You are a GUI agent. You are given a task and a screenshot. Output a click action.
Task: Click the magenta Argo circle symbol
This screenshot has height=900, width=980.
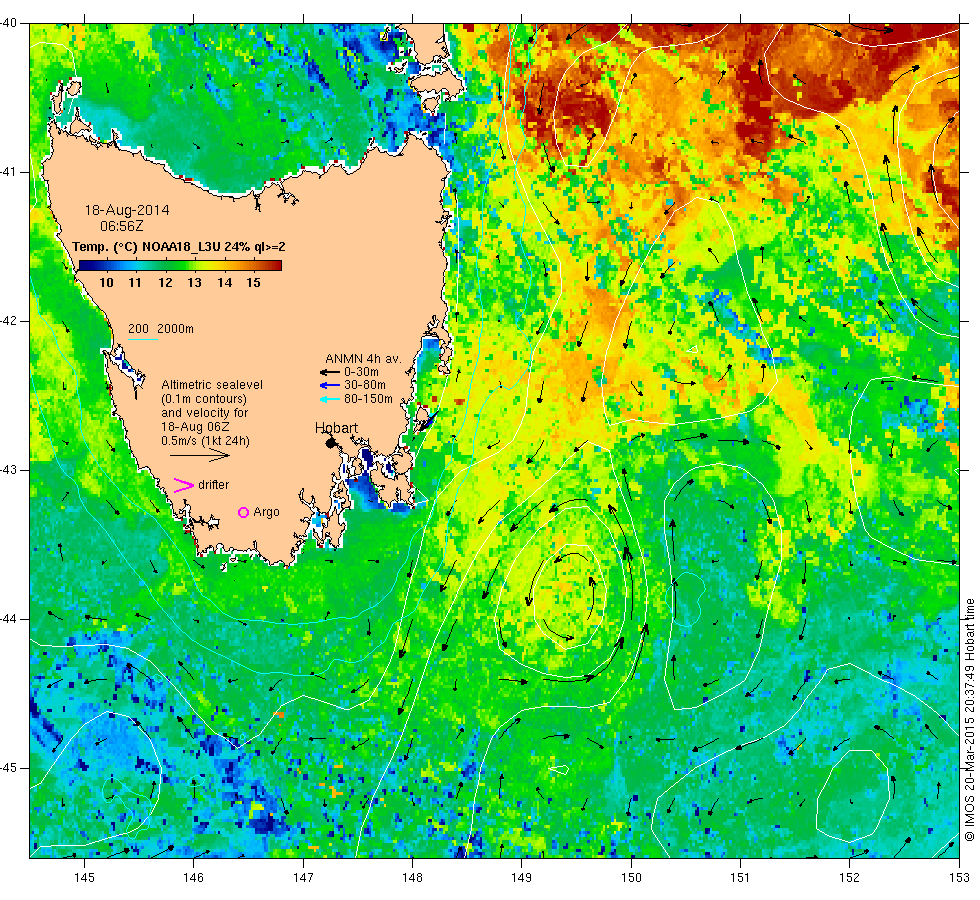(x=244, y=512)
